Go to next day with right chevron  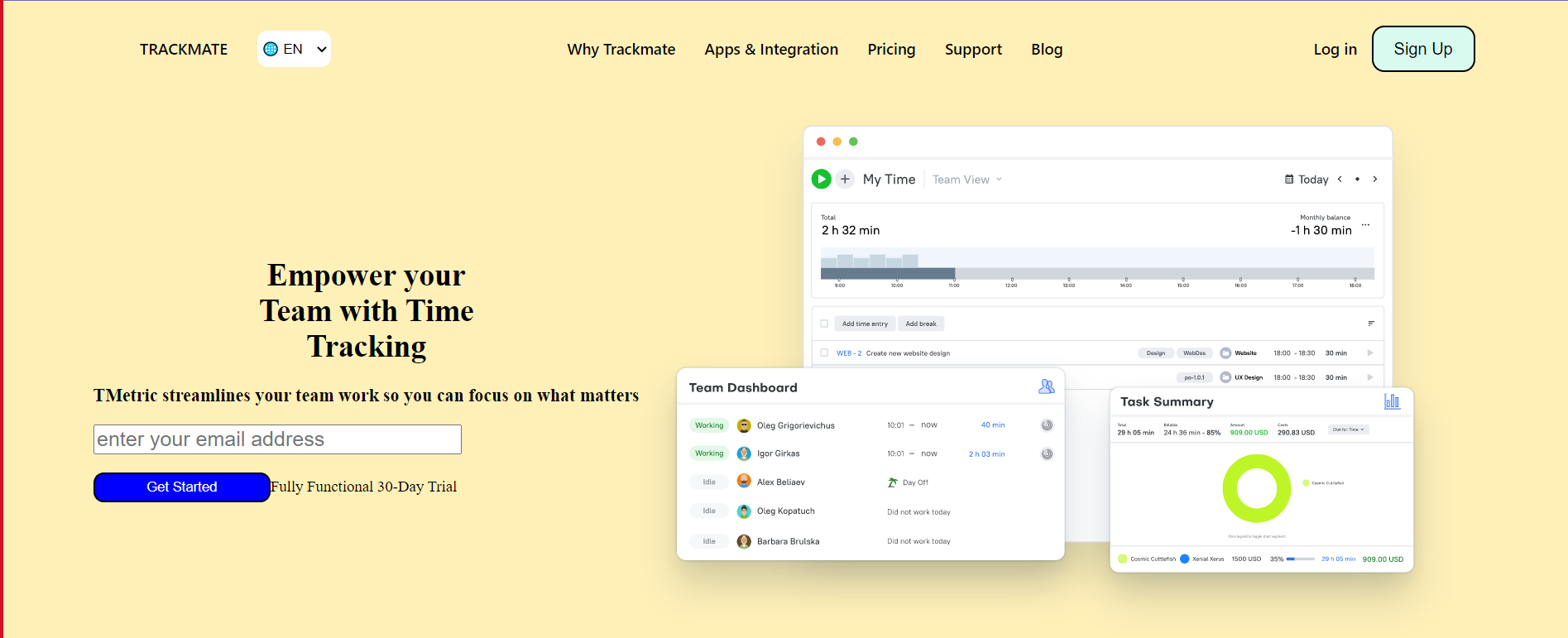click(1375, 179)
